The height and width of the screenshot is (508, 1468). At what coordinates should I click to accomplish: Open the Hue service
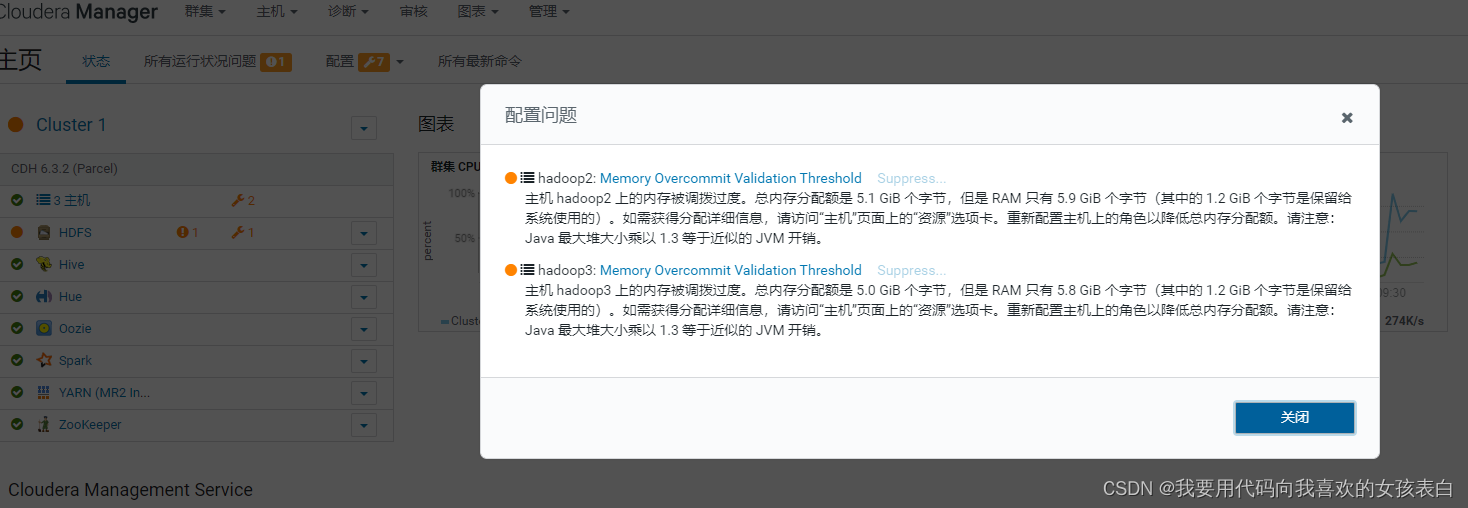click(70, 297)
